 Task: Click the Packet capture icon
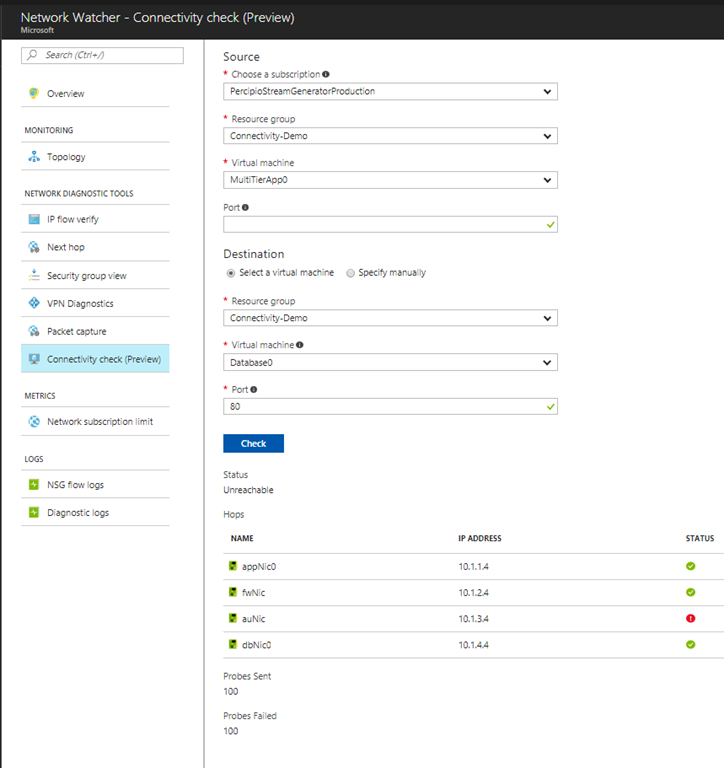(x=34, y=331)
